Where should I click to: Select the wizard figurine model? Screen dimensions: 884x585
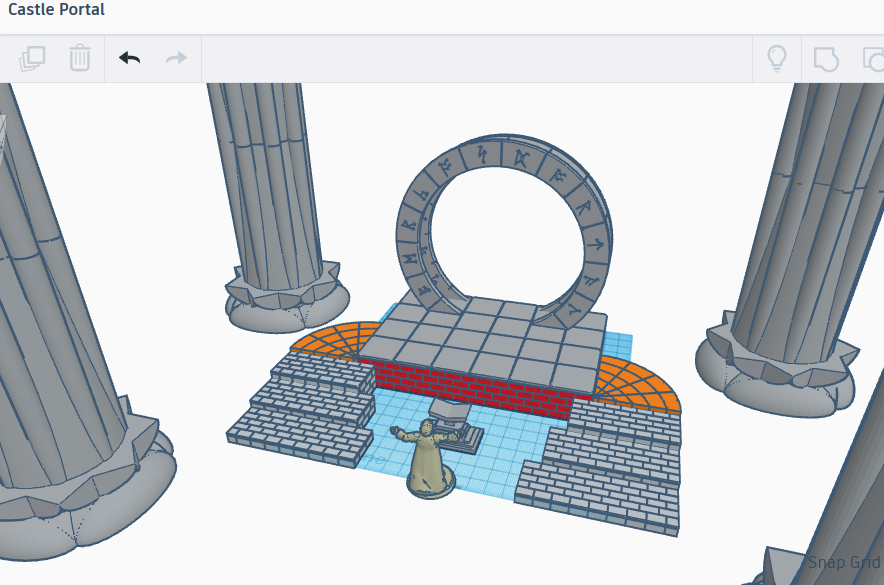click(x=427, y=459)
